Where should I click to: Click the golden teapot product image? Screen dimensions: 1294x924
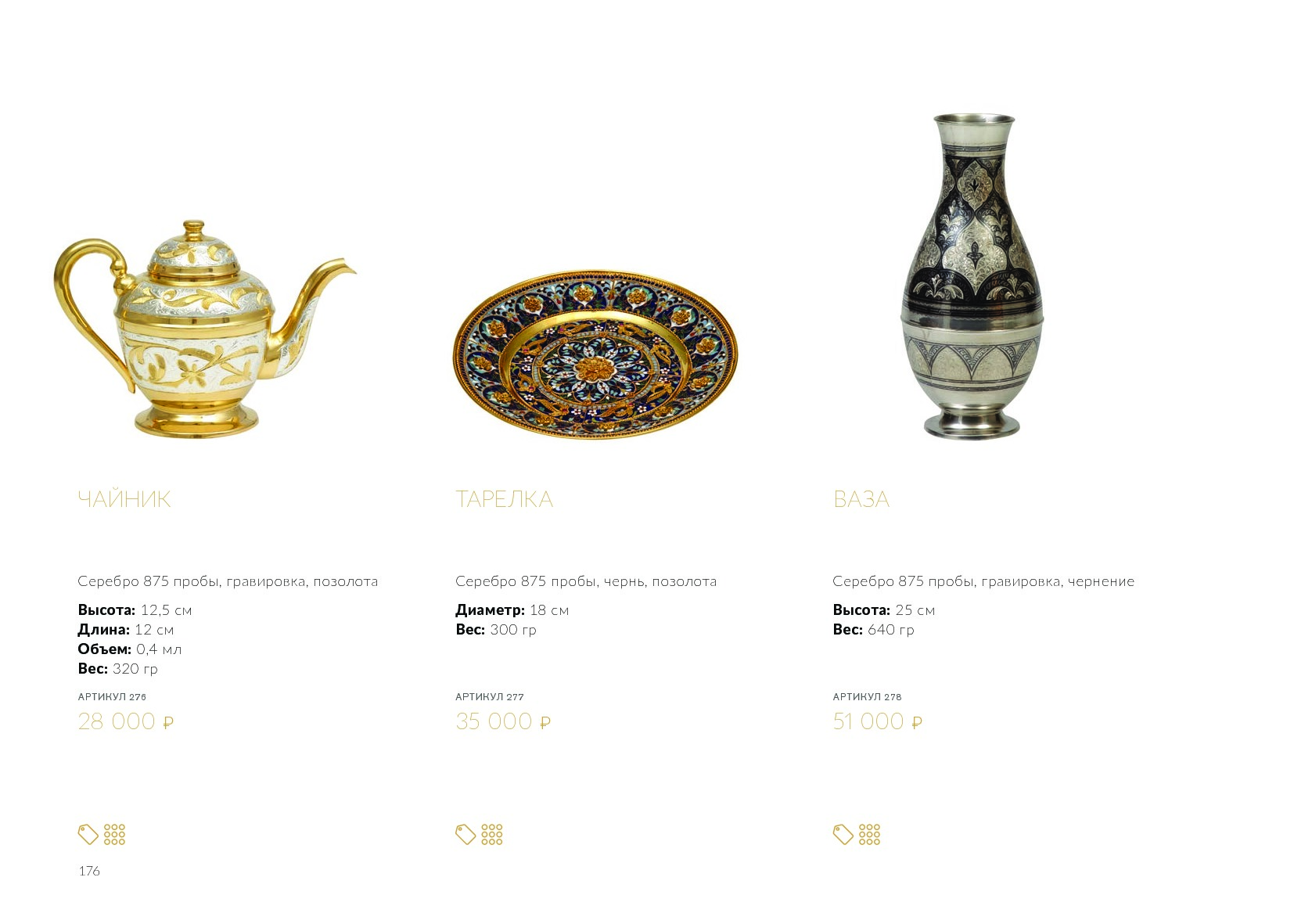point(202,330)
